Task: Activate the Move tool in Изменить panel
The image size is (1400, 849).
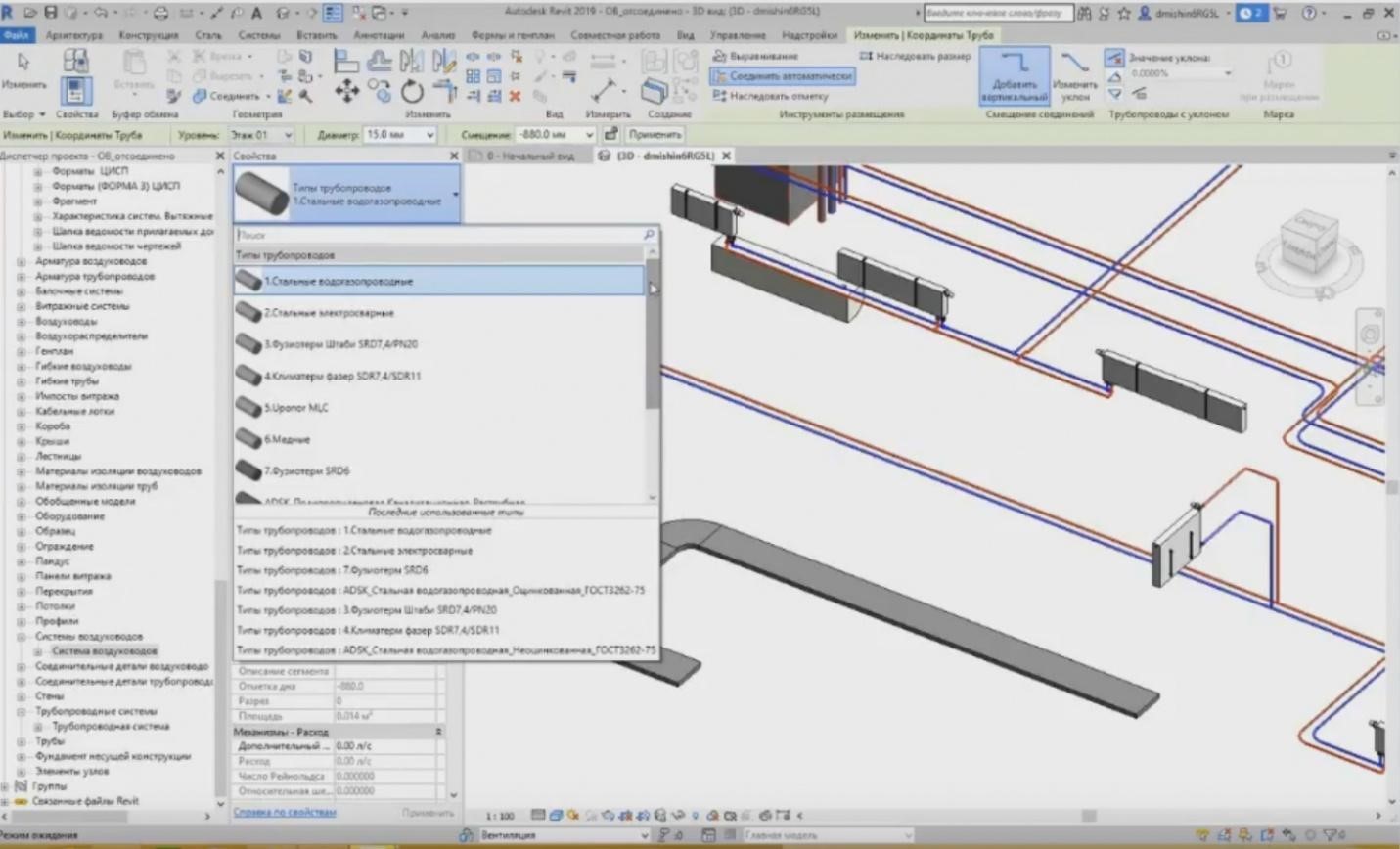Action: pos(347,90)
